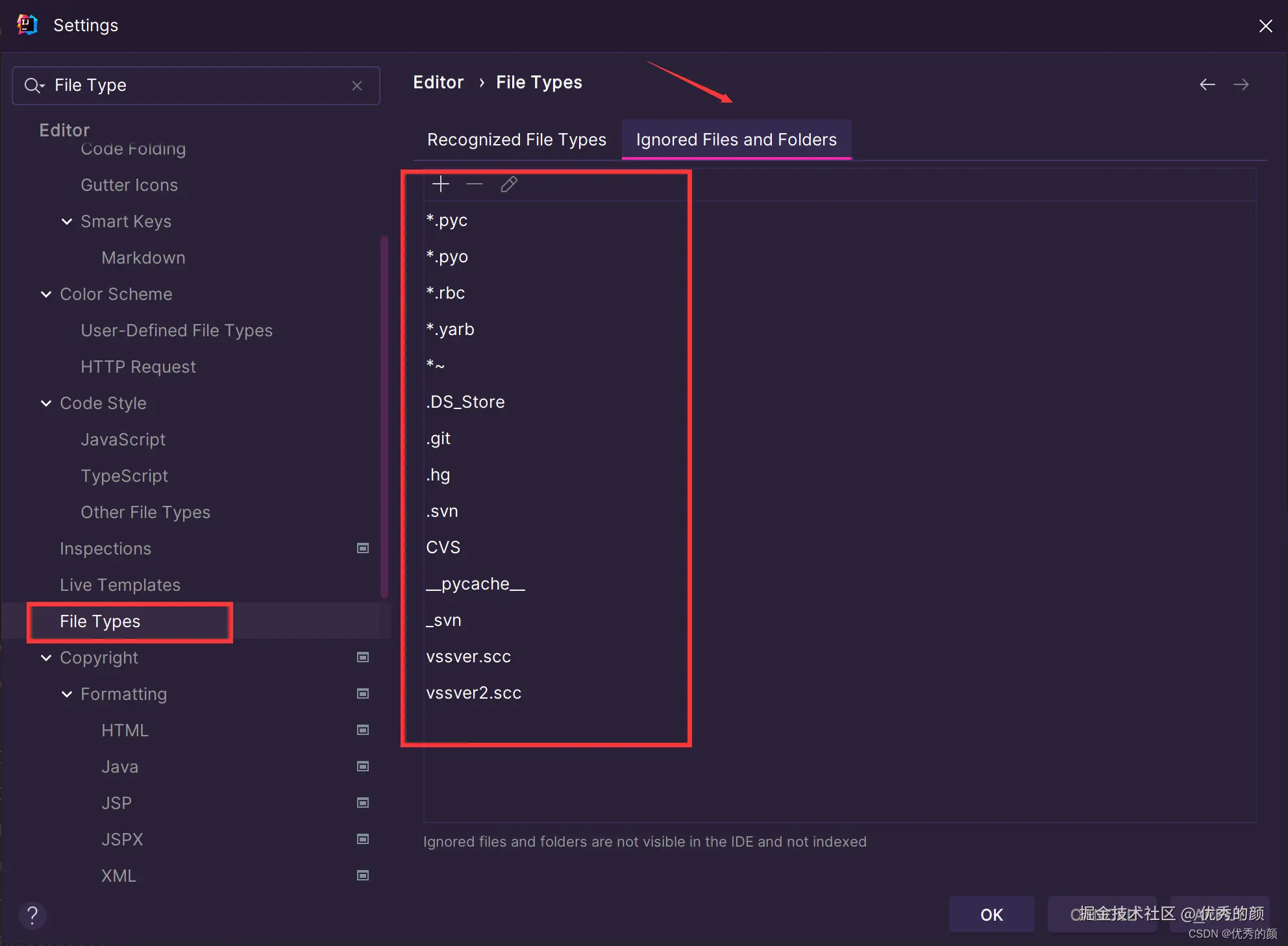
Task: Click the remove (minus) pattern icon
Action: coord(475,184)
